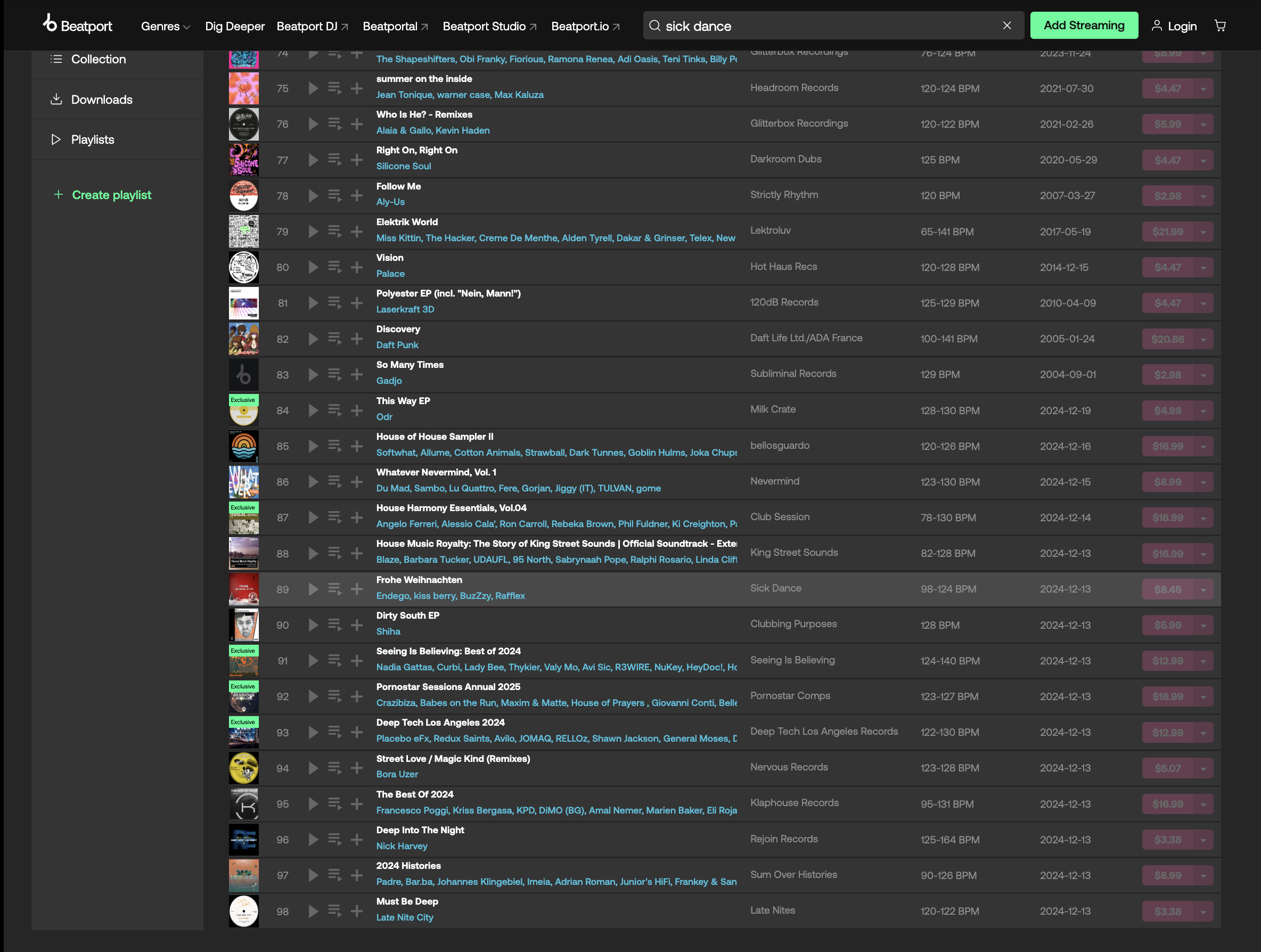The width and height of the screenshot is (1261, 952).
Task: Play the Discovery release by Daft Punk
Action: tap(313, 339)
